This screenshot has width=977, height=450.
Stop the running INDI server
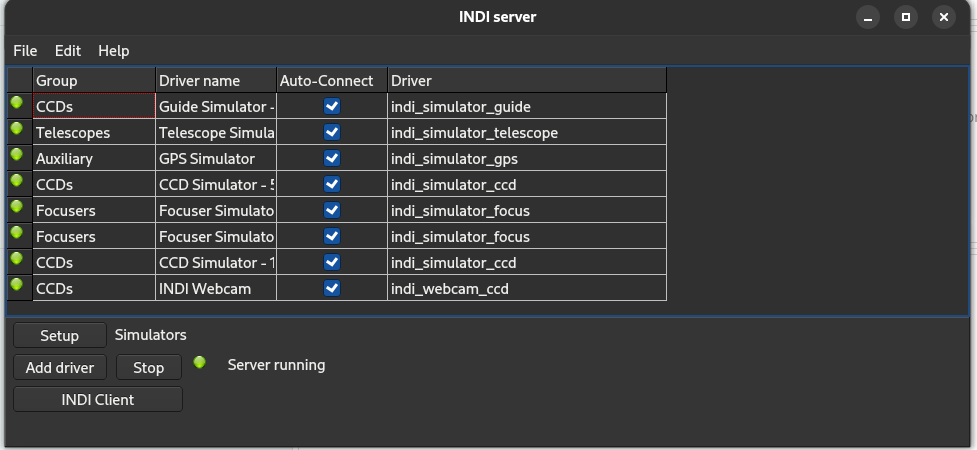pyautogui.click(x=148, y=368)
